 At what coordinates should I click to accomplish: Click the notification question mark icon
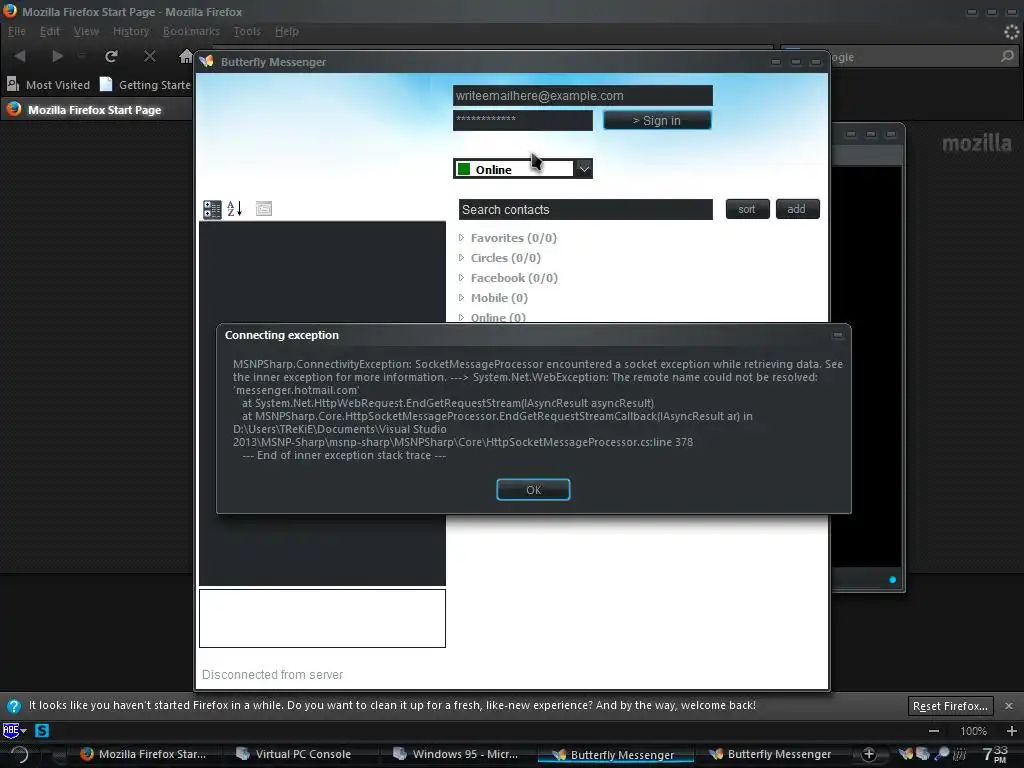tap(14, 706)
